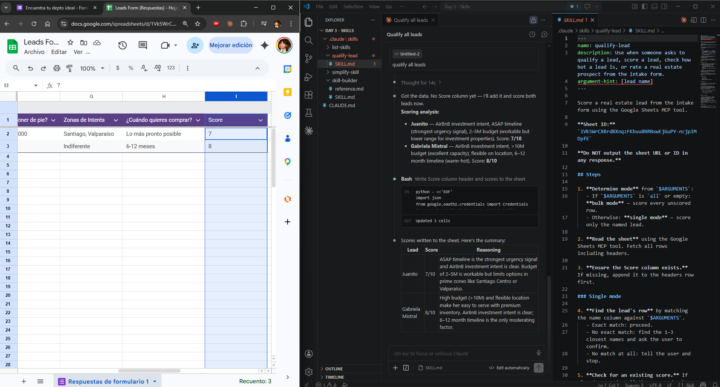Open version history clock icon in Sheets
Screen dimensions: 720x387
point(122,45)
